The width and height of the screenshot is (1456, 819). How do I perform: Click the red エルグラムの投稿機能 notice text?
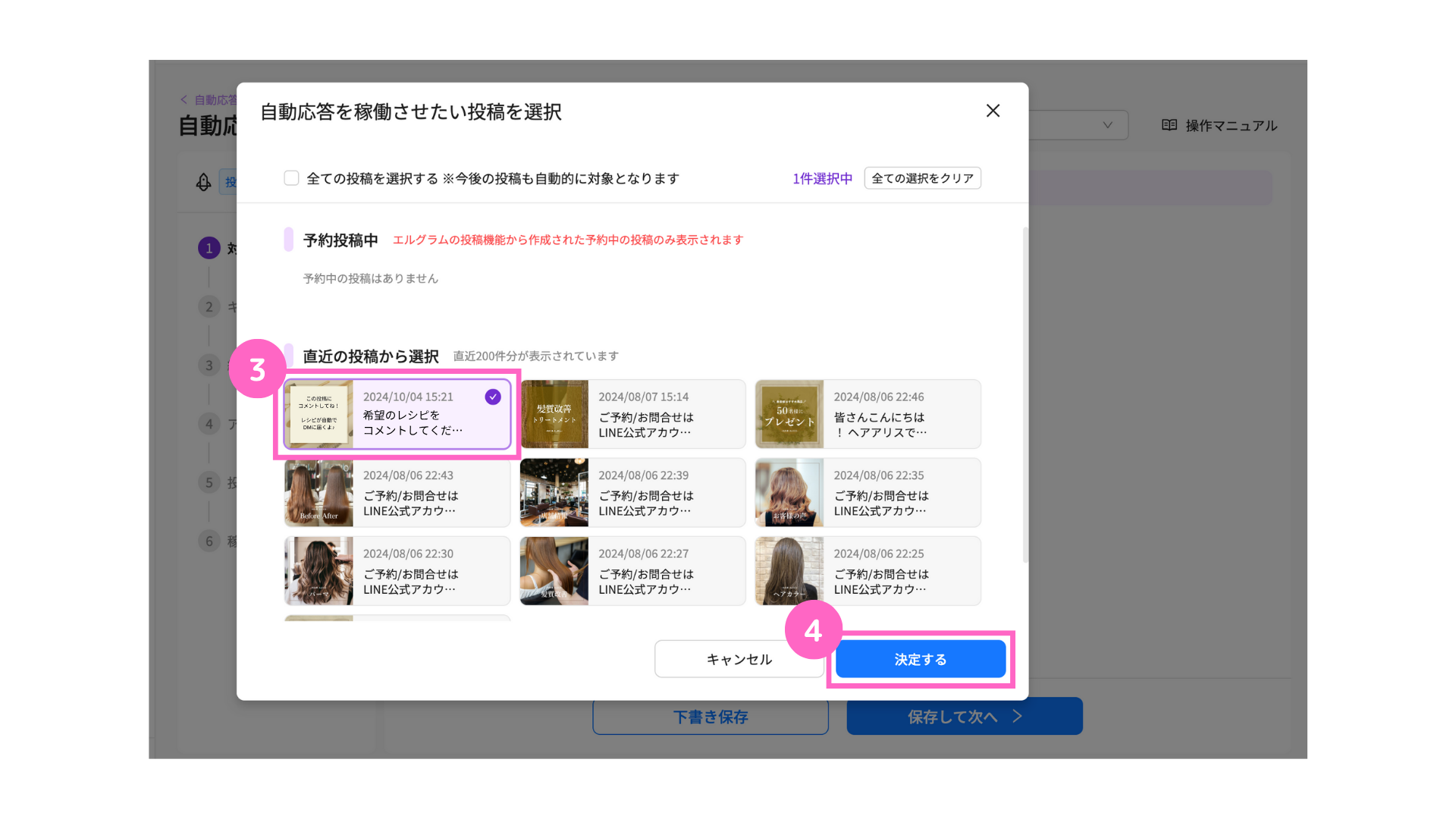pyautogui.click(x=567, y=240)
